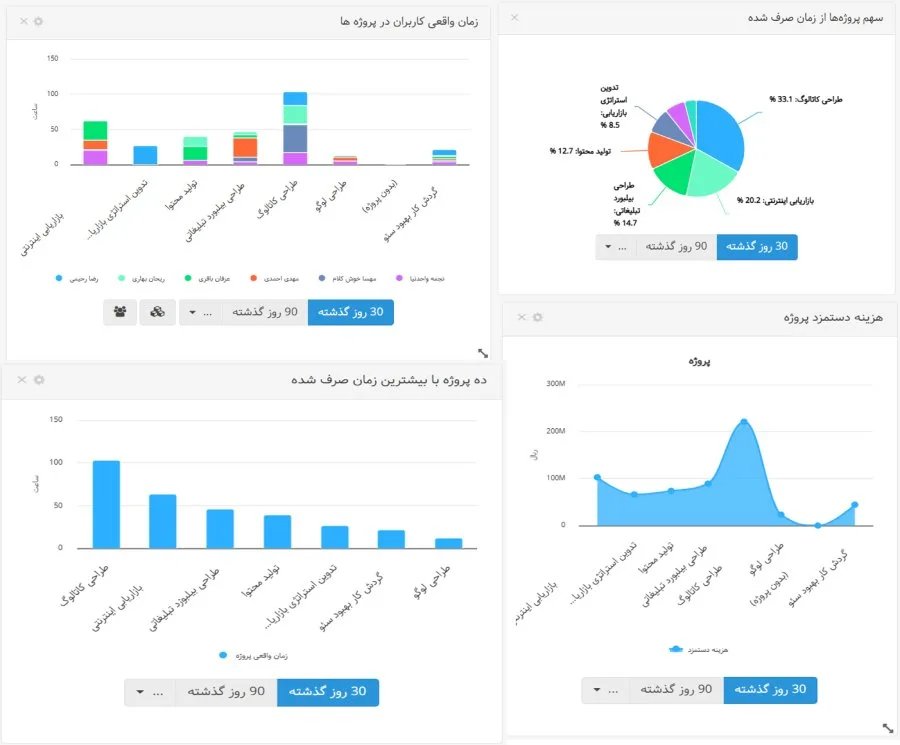This screenshot has height=745, width=900.
Task: Select 90 روز گذشته in top ten projects widget
Action: (x=225, y=692)
